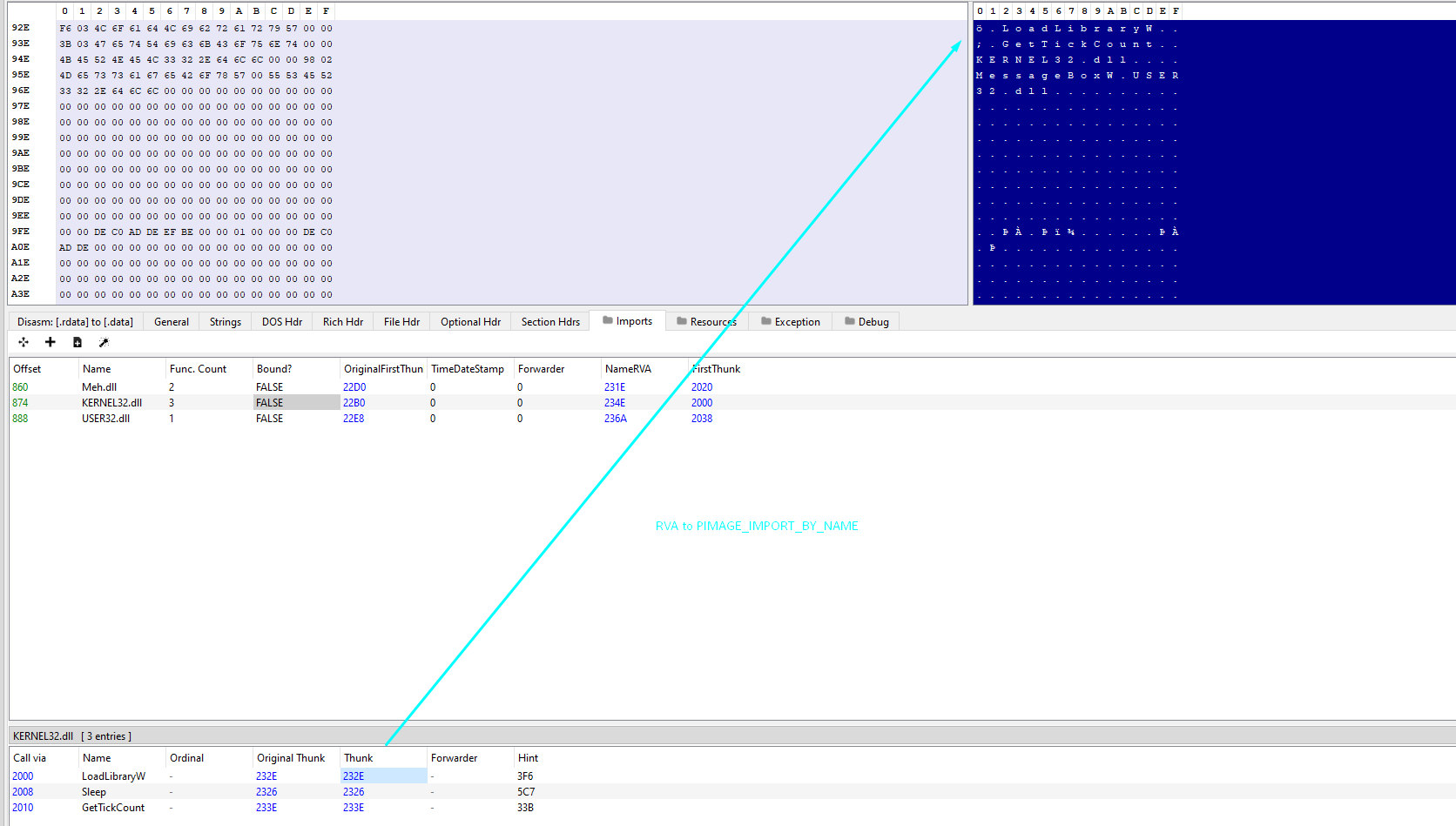Screen dimensions: 1456x826
Task: Switch to the Resources tab
Action: [x=706, y=322]
